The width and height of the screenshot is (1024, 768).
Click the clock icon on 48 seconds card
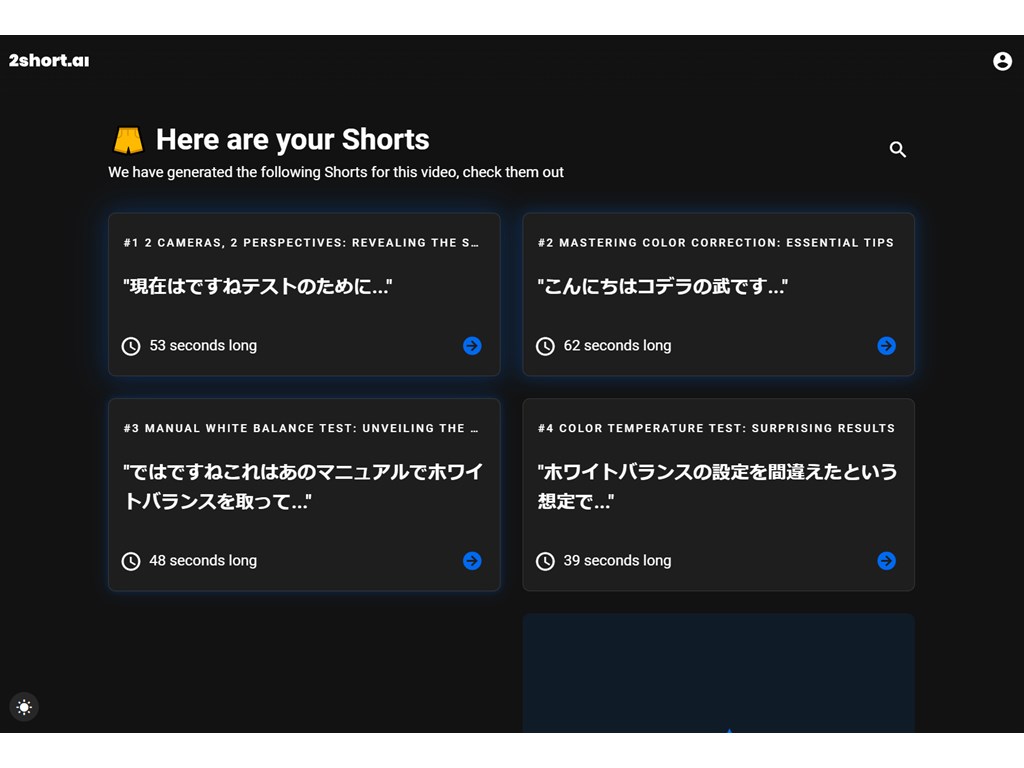(x=131, y=561)
